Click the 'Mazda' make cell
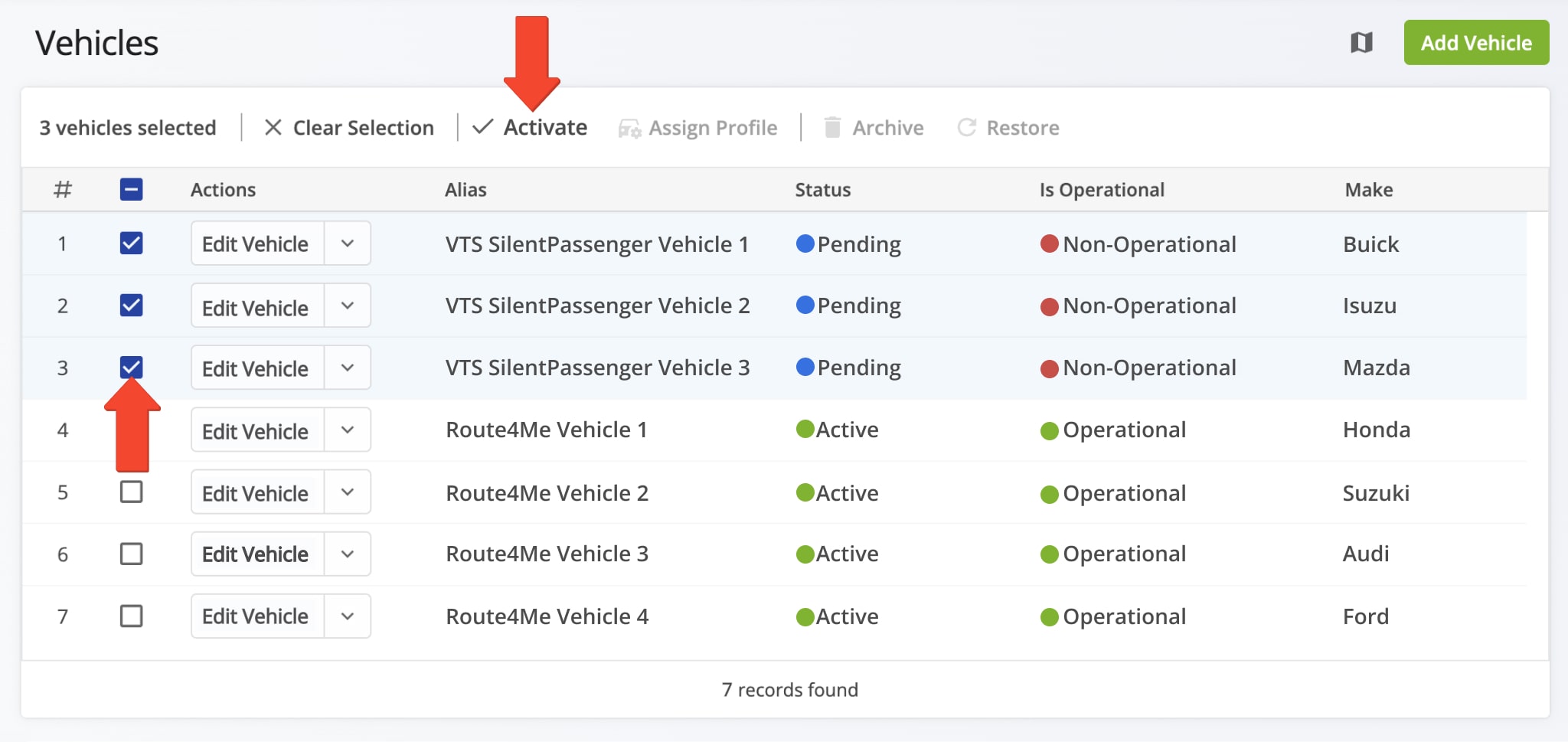The image size is (1568, 742). click(1377, 368)
